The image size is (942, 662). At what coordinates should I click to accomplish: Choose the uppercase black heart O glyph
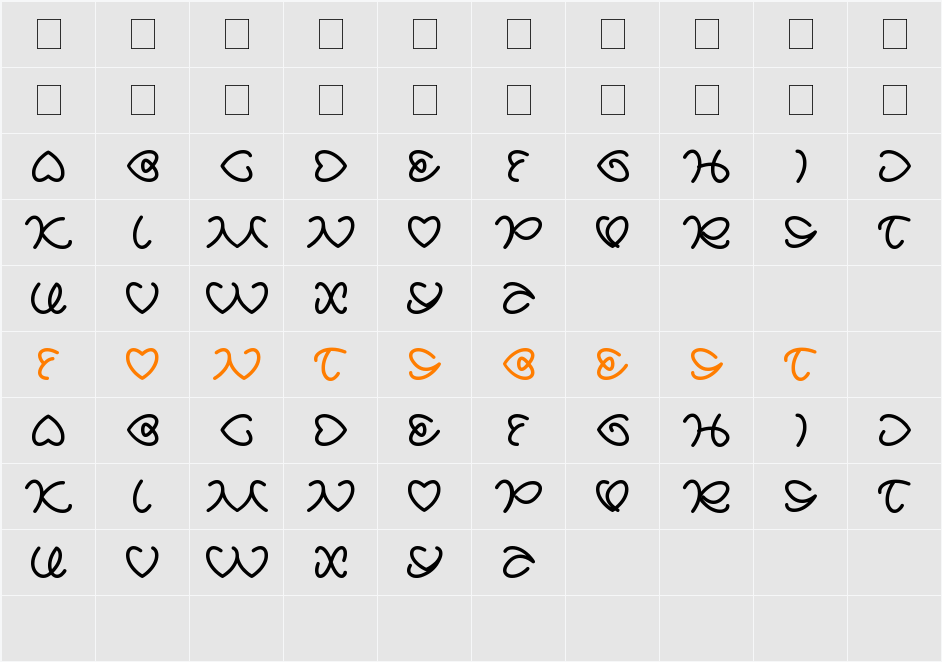pos(424,232)
